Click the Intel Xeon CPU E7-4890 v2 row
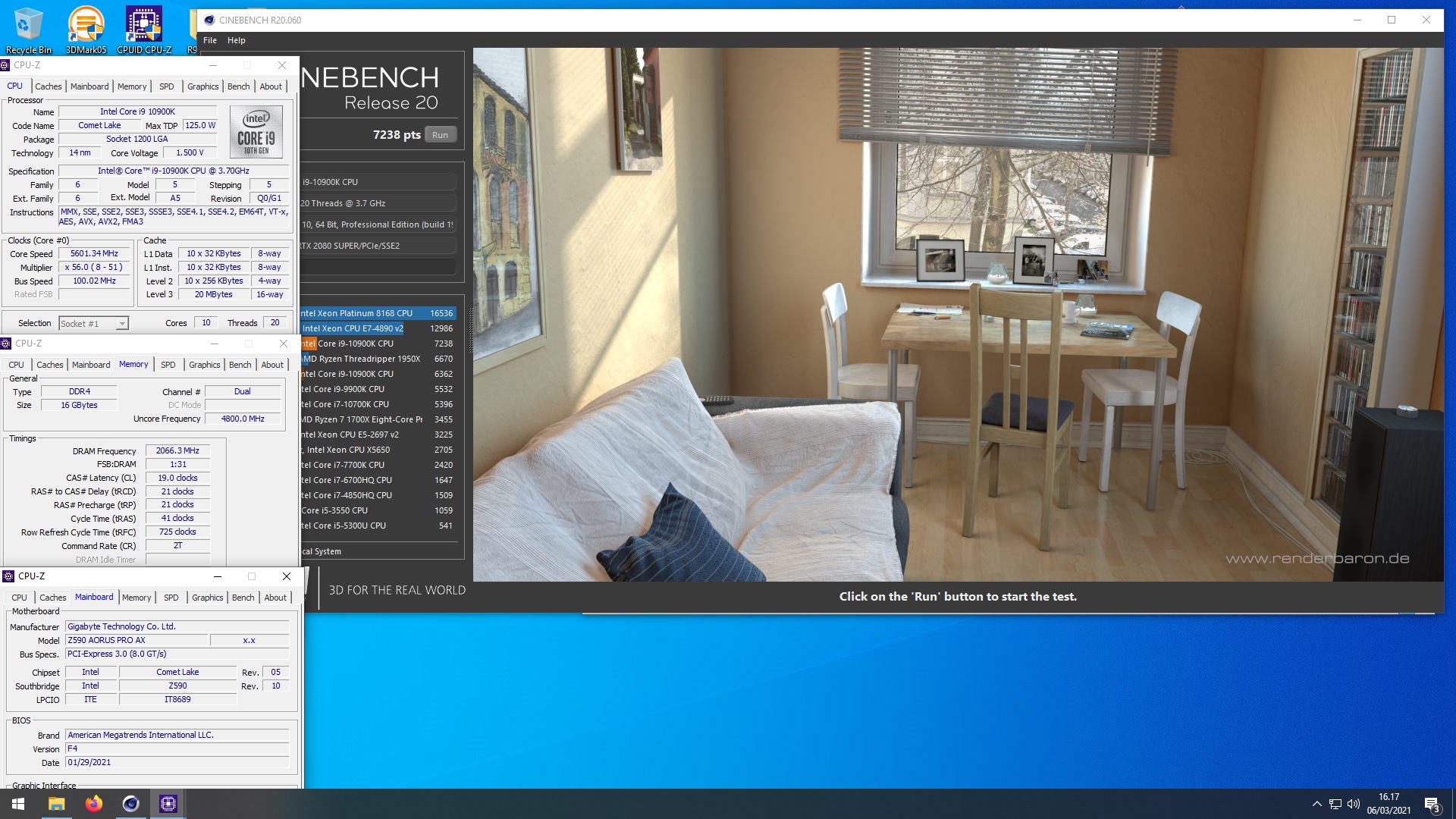Viewport: 1456px width, 819px height. 378,328
